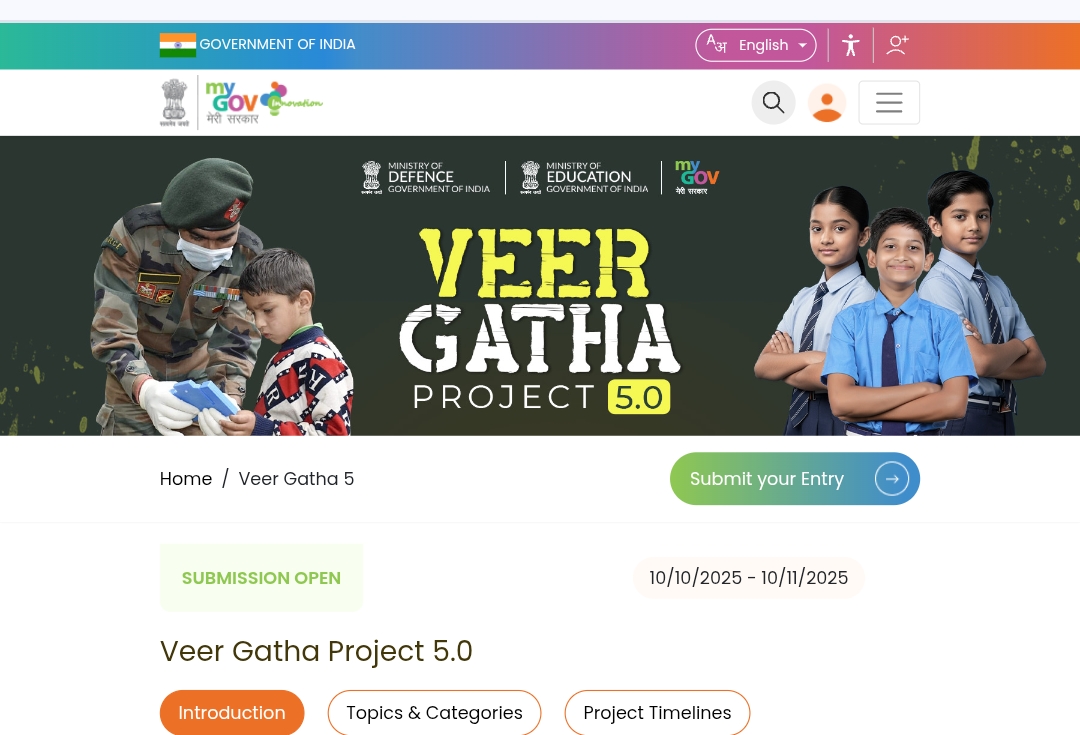1080x735 pixels.
Task: Open the search magnifier icon
Action: coord(773,103)
